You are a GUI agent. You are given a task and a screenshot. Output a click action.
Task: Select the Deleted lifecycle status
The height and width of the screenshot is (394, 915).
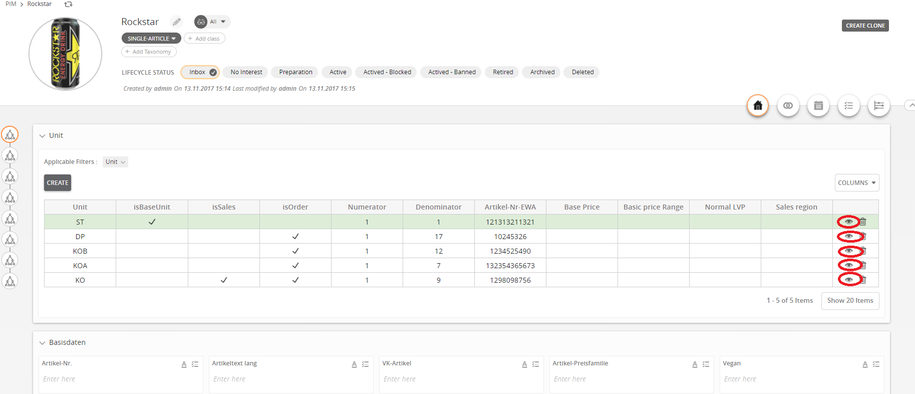pos(582,72)
